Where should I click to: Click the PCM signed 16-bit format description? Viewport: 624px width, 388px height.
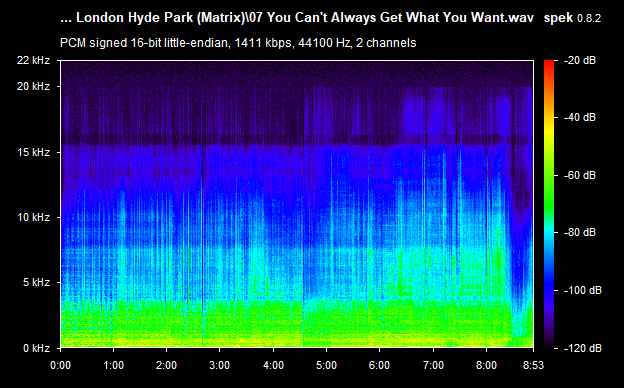(x=238, y=43)
